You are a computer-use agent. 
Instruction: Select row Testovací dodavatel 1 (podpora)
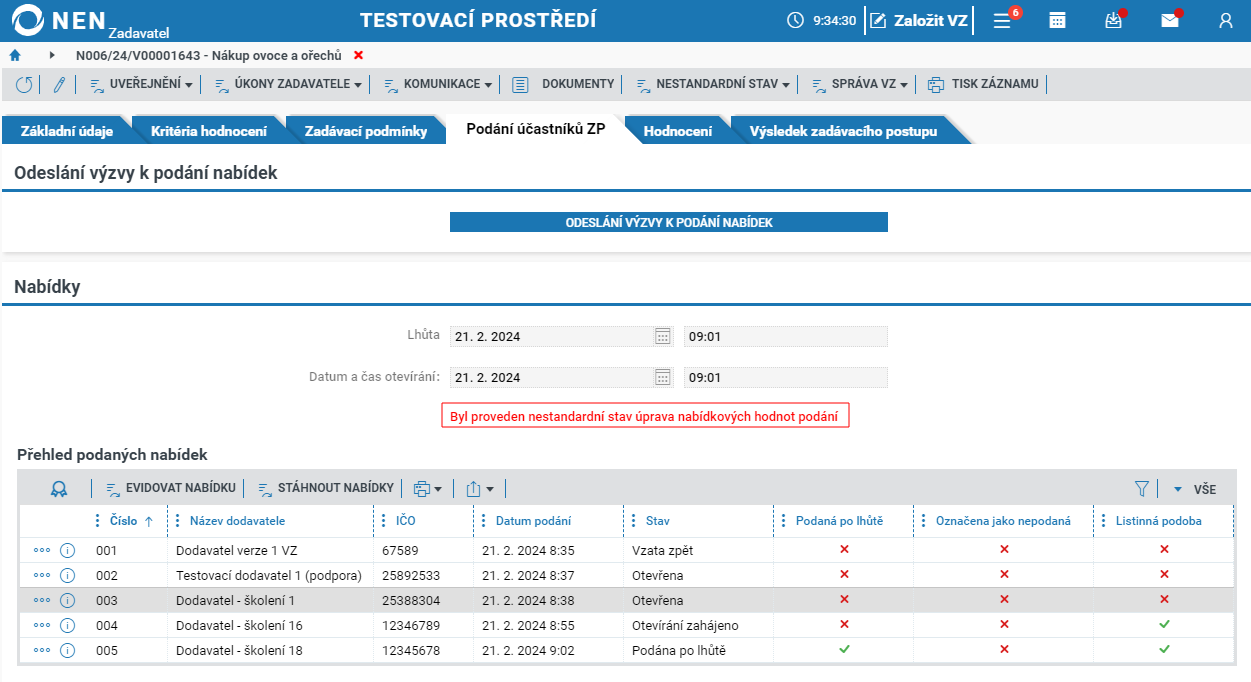[x=627, y=575]
